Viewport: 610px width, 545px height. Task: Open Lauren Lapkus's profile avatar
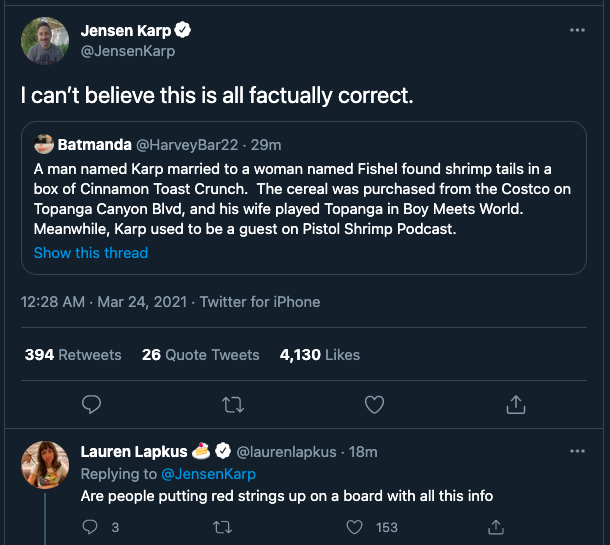45,465
